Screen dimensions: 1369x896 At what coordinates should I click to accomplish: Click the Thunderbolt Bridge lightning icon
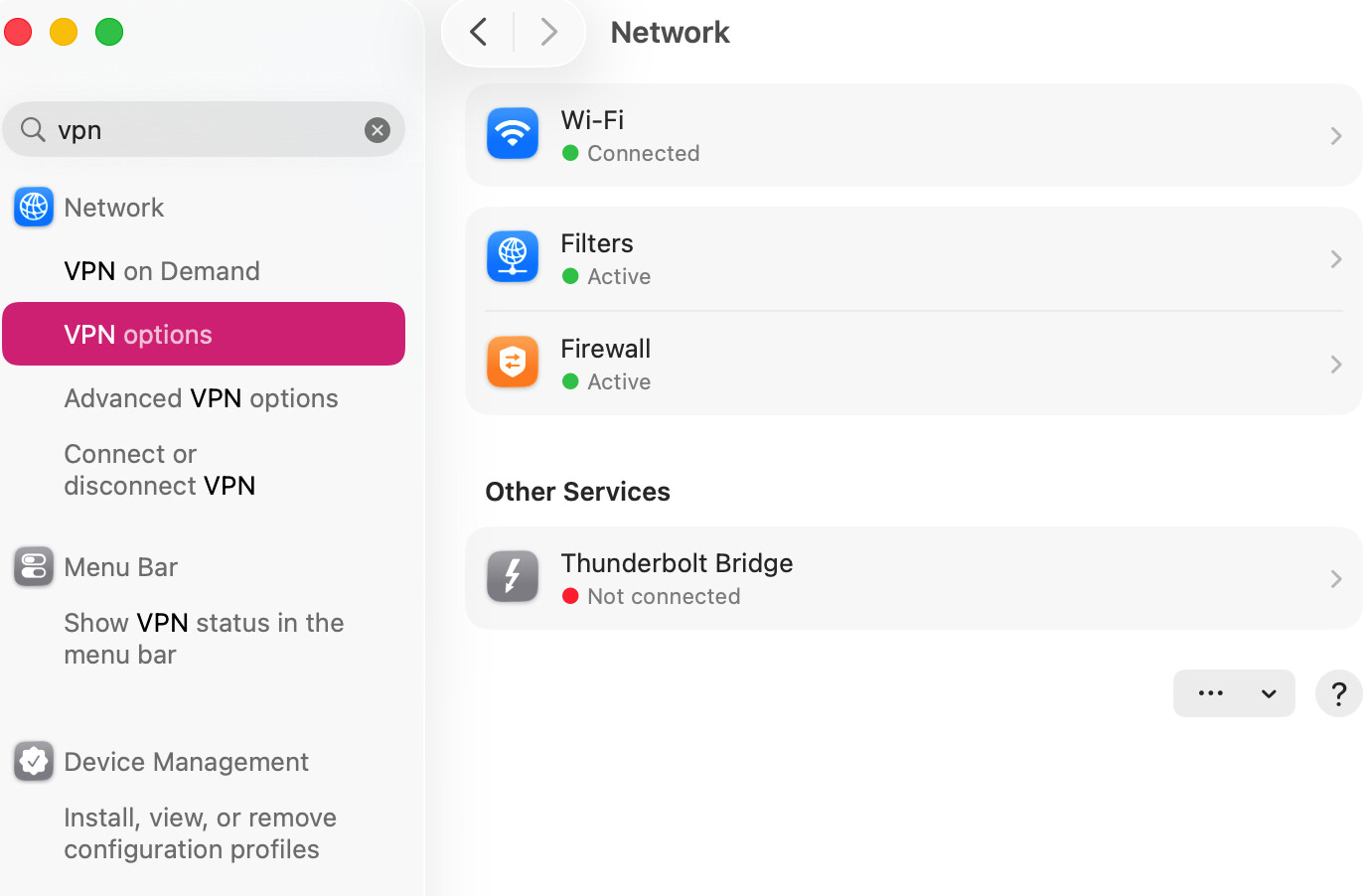[x=513, y=577]
